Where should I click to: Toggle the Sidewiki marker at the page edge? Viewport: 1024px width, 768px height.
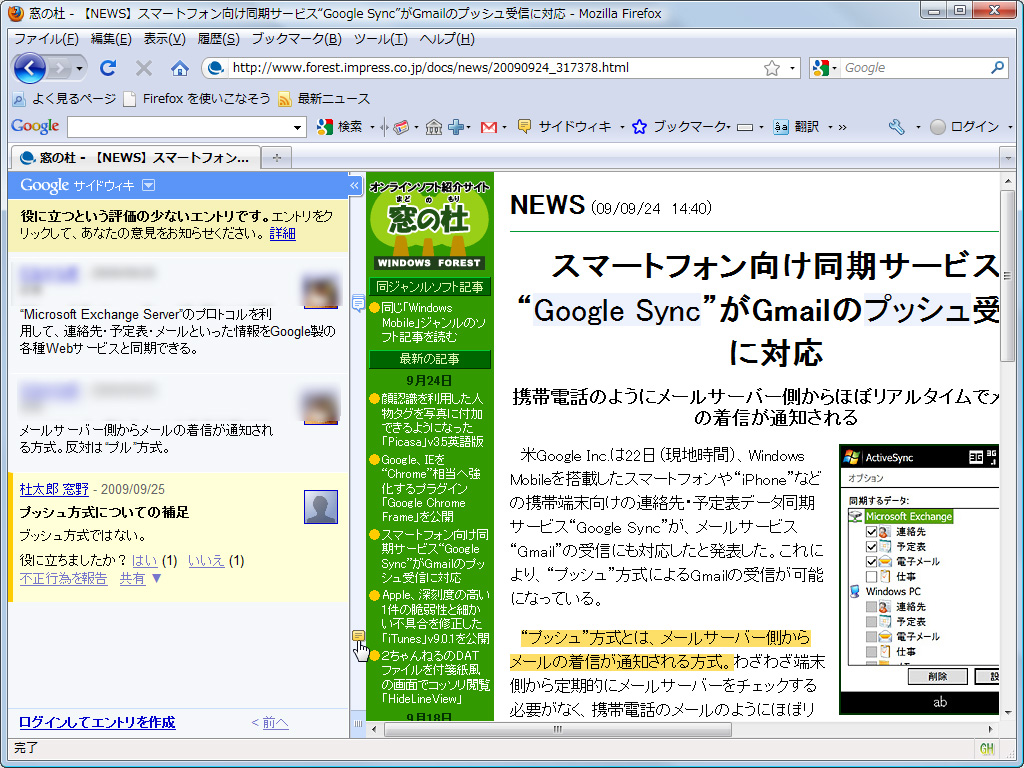358,636
